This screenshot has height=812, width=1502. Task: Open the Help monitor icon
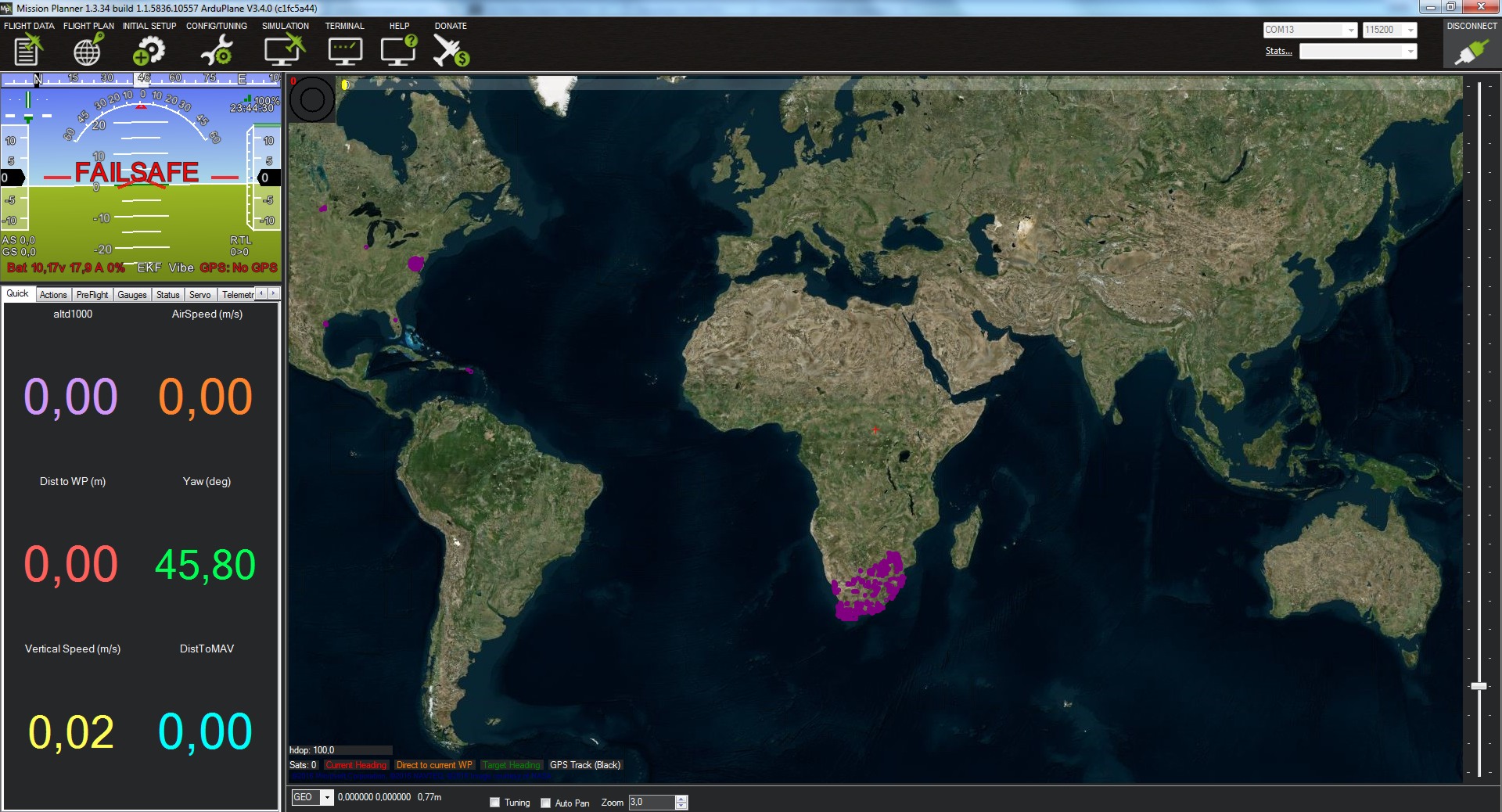click(x=399, y=50)
